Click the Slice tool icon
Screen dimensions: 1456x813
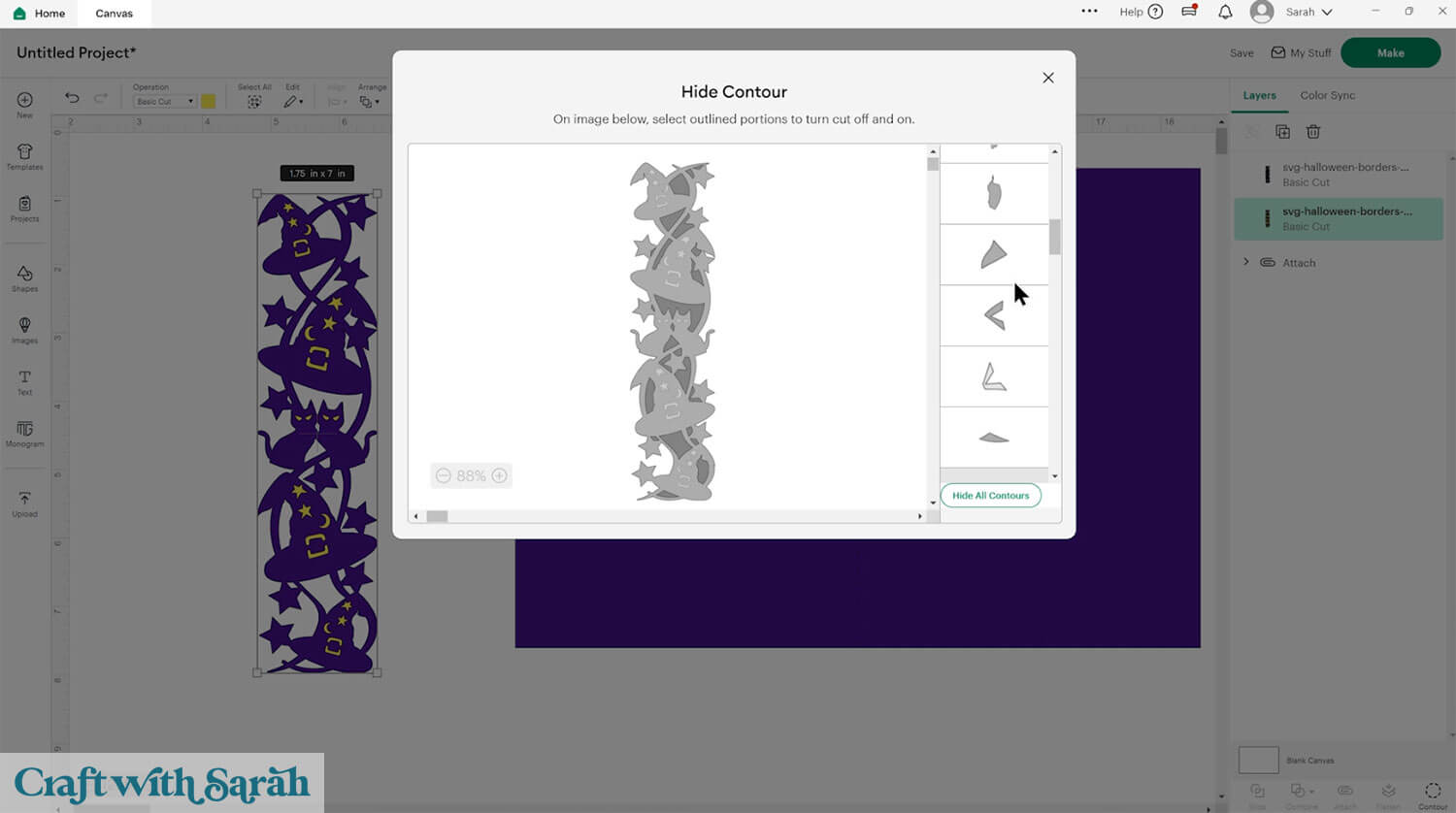point(1257,794)
